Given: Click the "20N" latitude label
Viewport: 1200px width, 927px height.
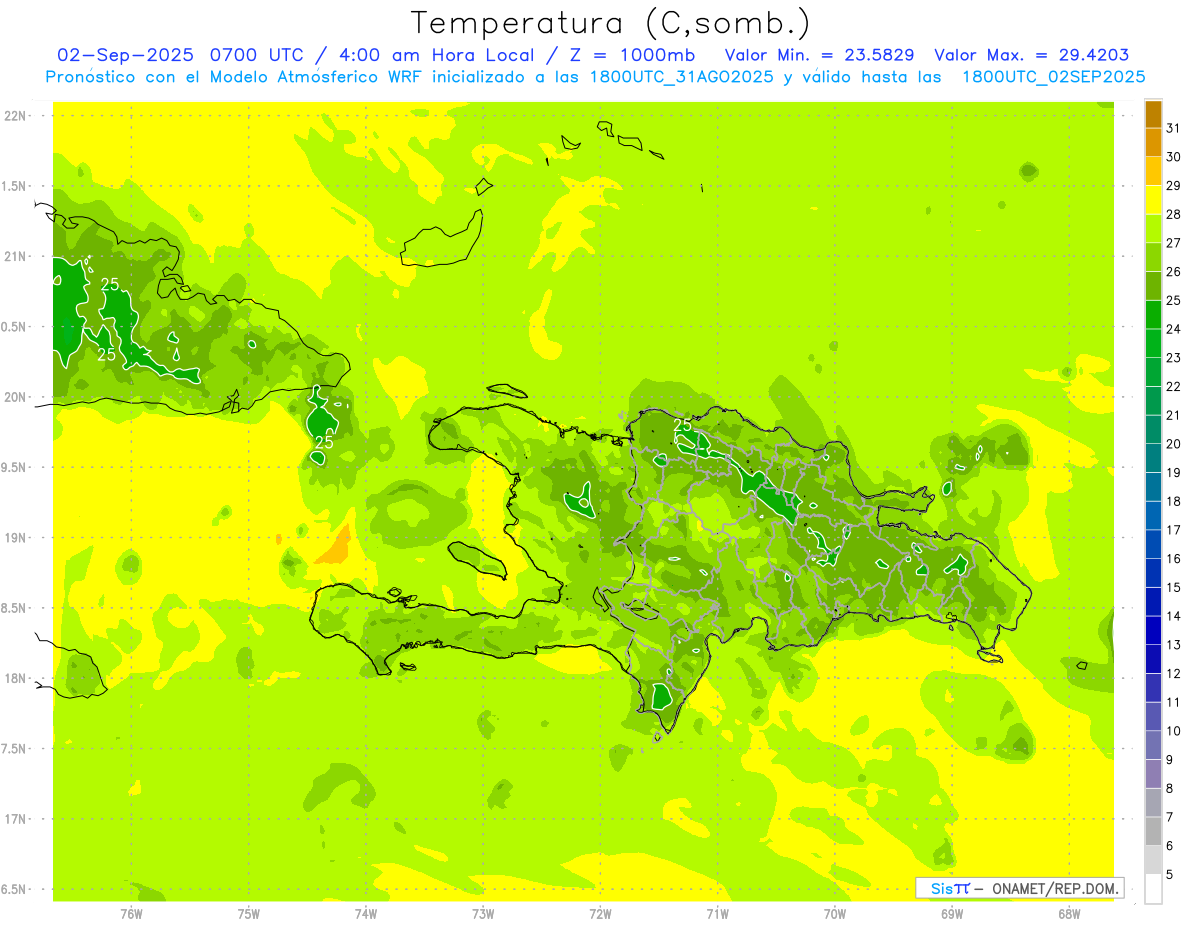Looking at the screenshot, I should 15,397.
